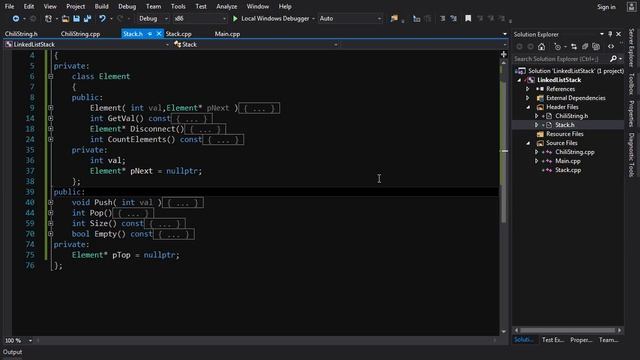The height and width of the screenshot is (360, 640).
Task: Collapse the Header Files folder
Action: pyautogui.click(x=528, y=107)
